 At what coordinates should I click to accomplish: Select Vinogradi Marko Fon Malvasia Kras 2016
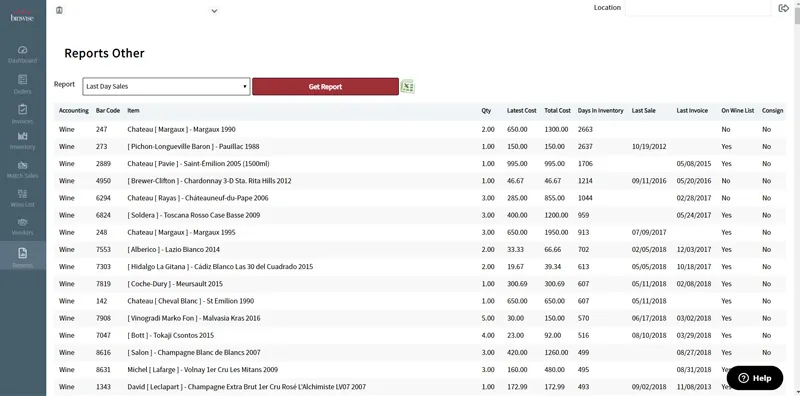coord(194,318)
